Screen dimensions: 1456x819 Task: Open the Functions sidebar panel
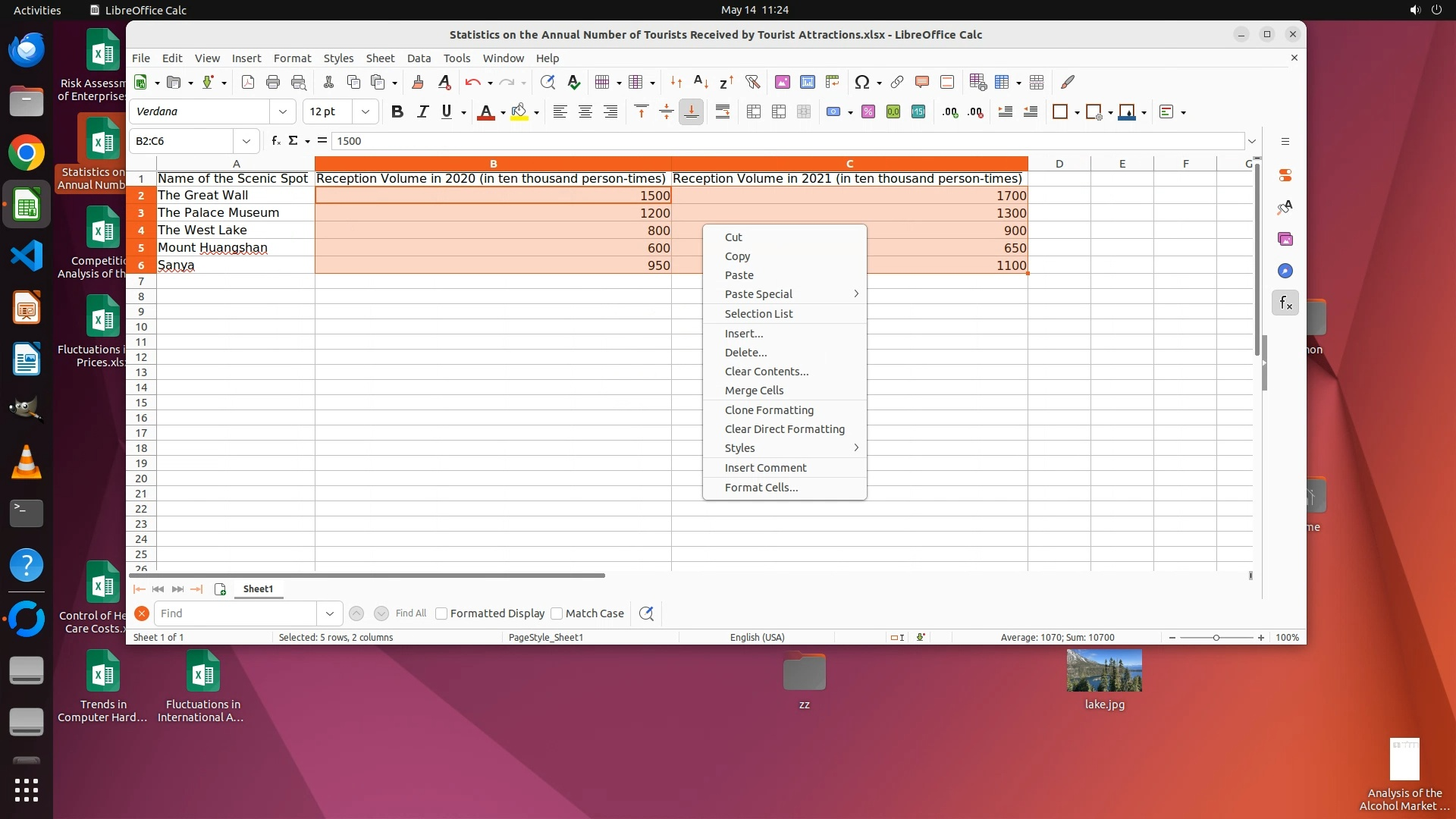(1285, 303)
